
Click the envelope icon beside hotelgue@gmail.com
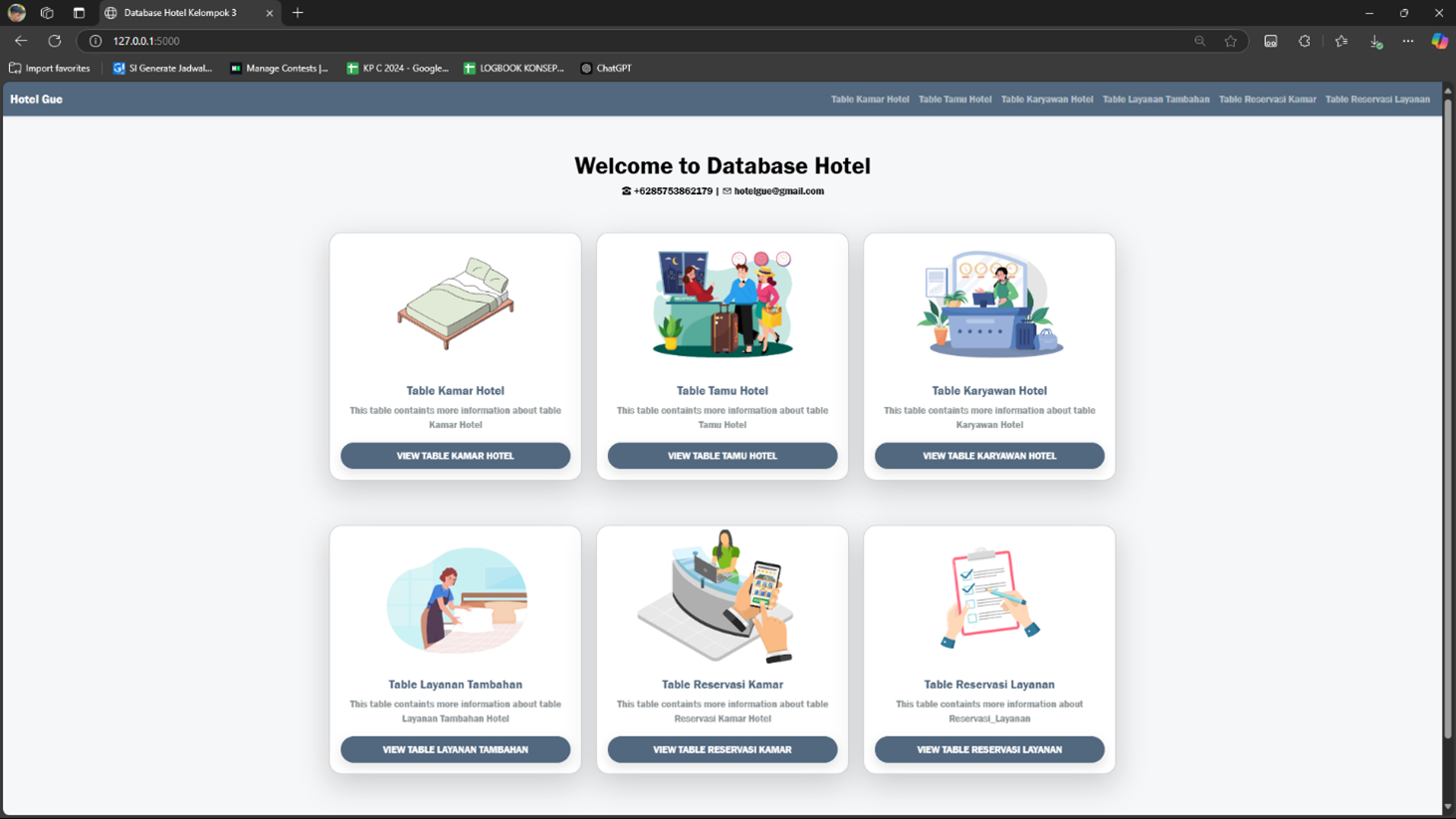[726, 191]
